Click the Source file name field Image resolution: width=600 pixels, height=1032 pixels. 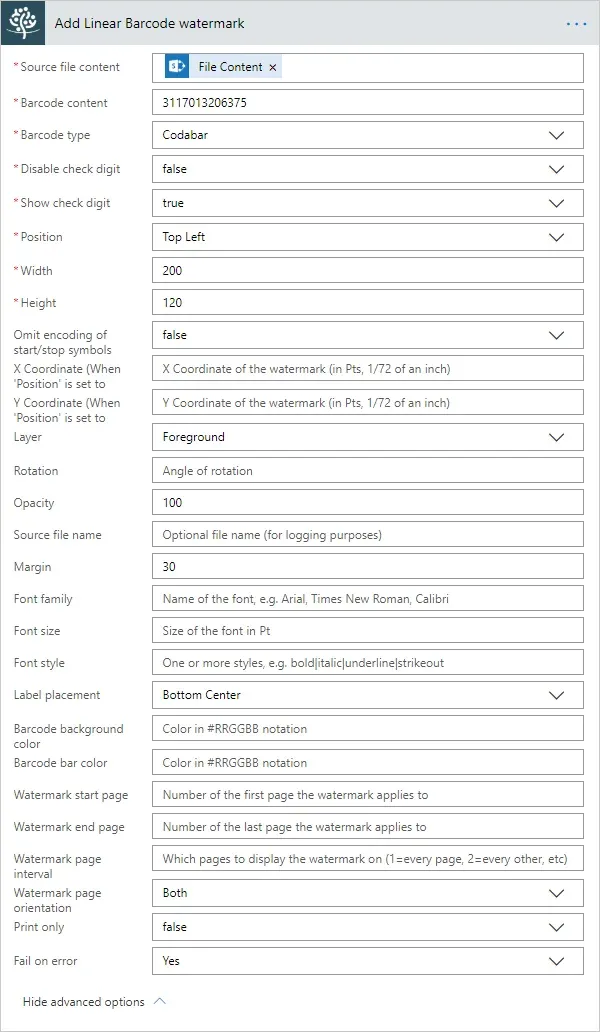tap(368, 534)
